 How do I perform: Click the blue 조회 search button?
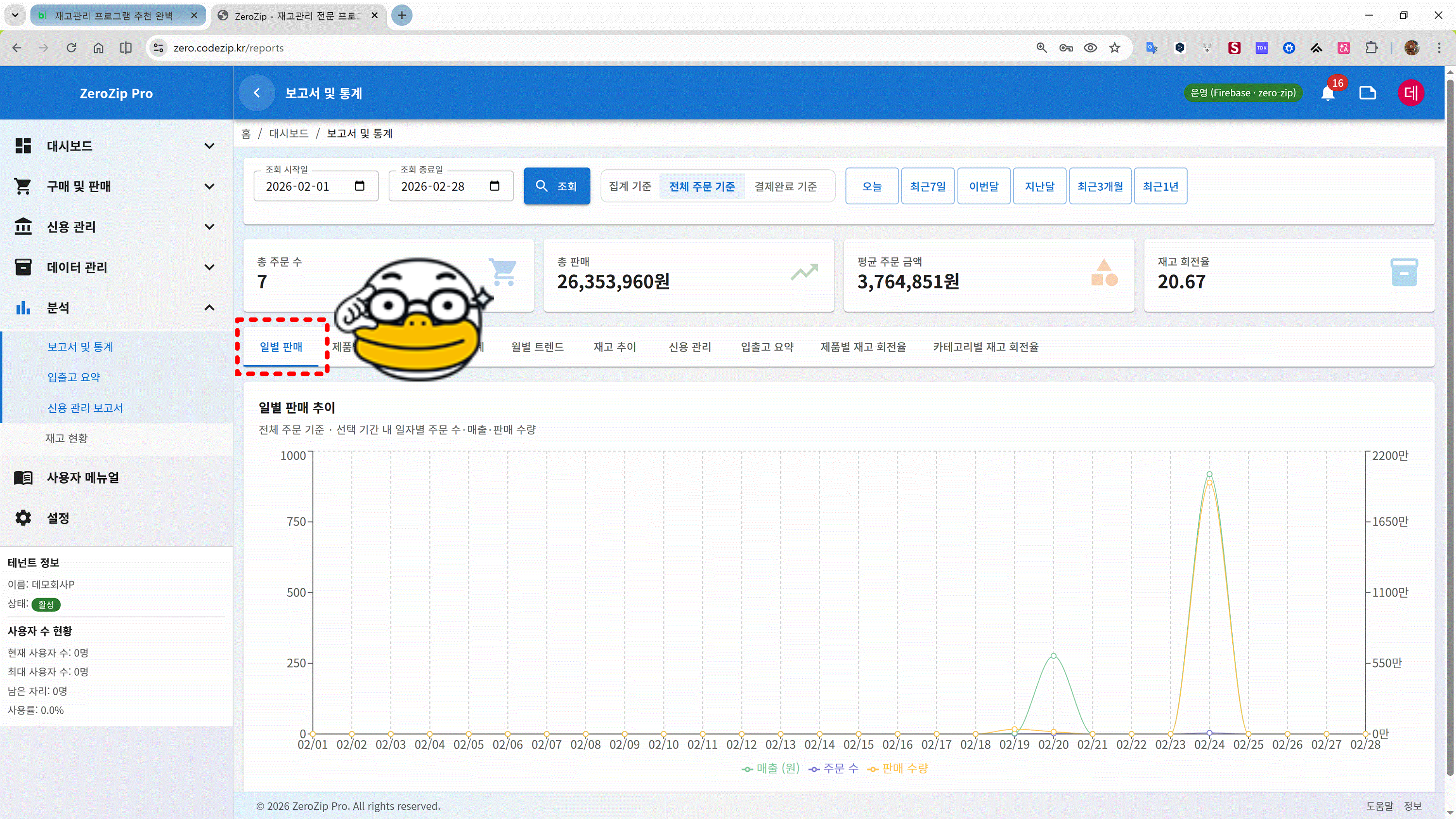click(x=557, y=186)
